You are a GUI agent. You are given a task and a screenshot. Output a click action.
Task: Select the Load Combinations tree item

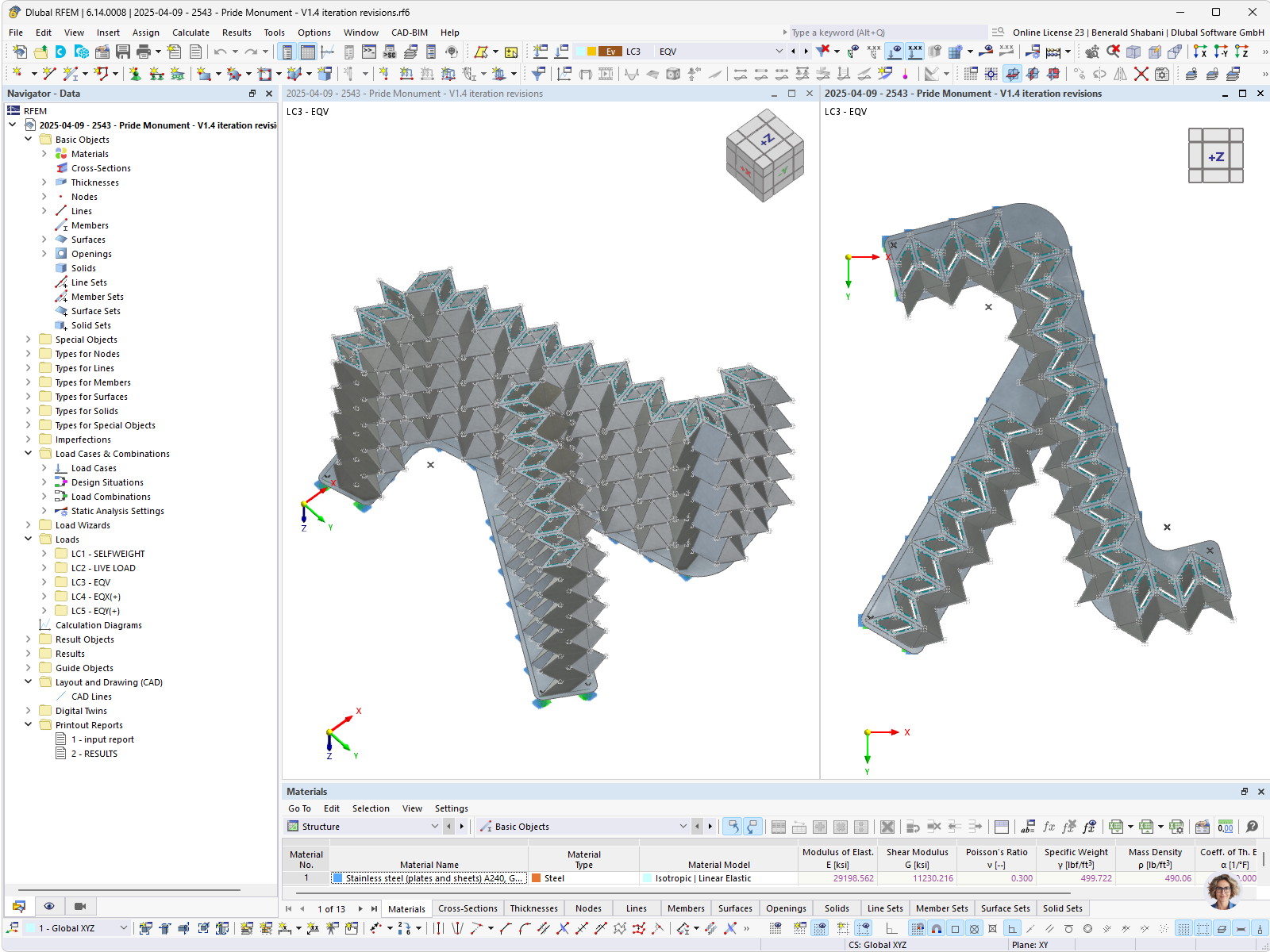(111, 497)
